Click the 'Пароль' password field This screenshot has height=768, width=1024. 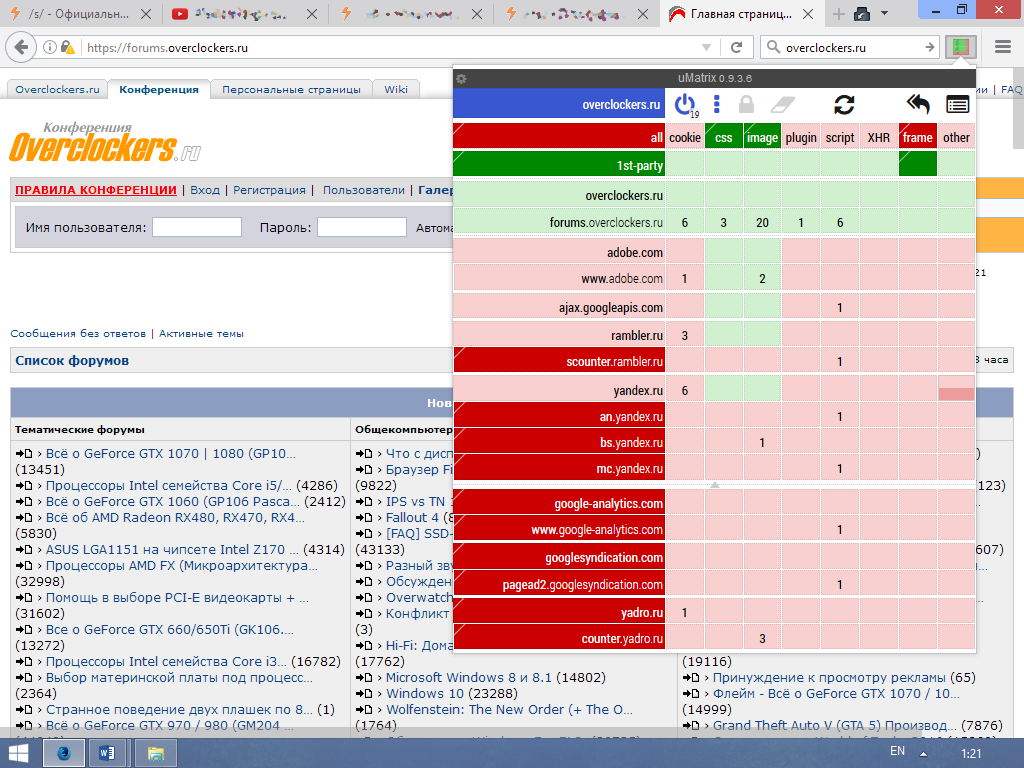[x=362, y=227]
